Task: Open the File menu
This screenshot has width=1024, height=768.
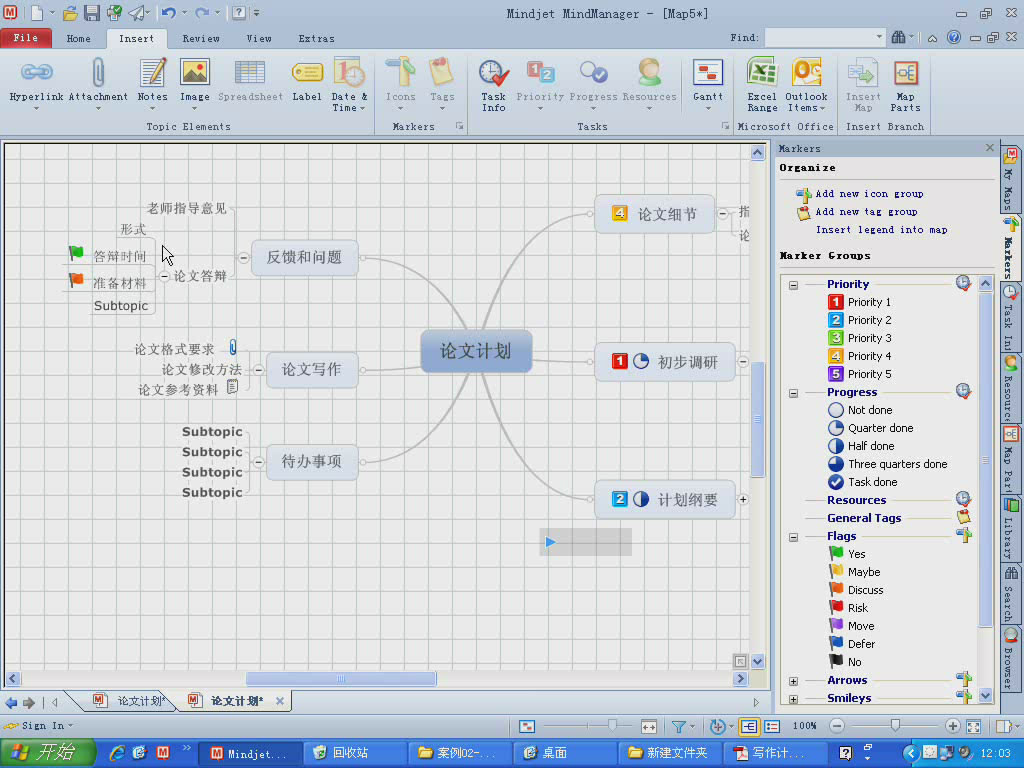Action: click(x=25, y=38)
